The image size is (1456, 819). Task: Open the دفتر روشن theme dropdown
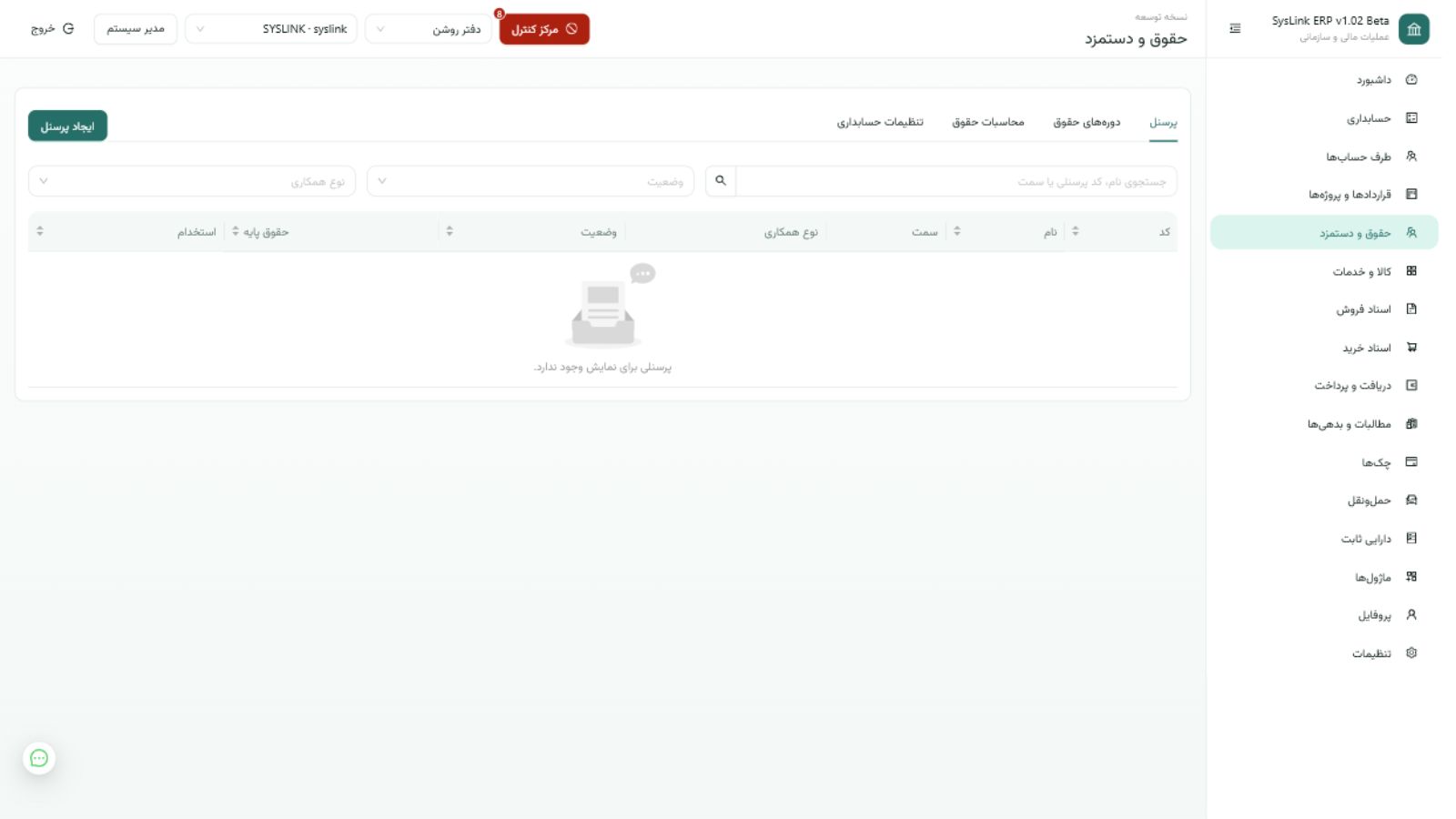coord(429,29)
